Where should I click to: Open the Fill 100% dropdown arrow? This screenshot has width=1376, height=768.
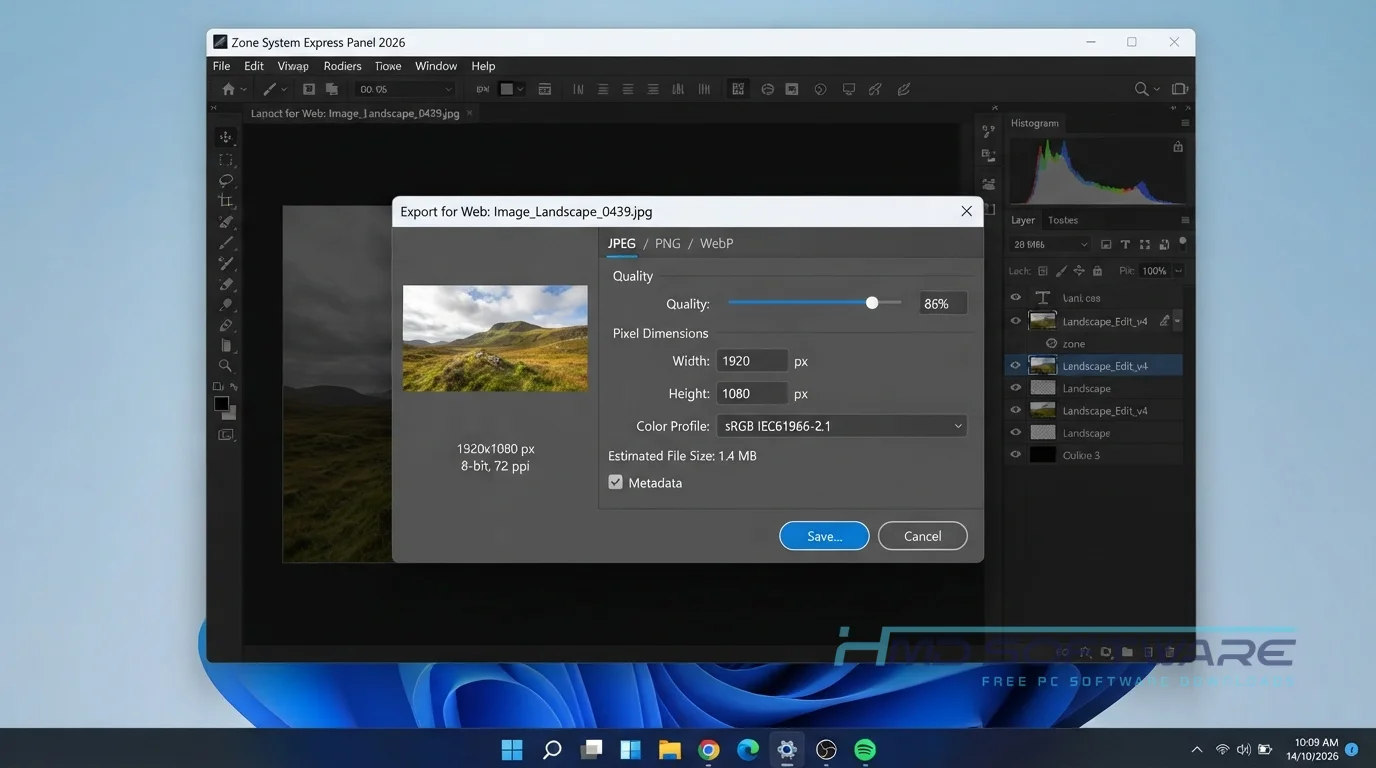click(x=1178, y=271)
